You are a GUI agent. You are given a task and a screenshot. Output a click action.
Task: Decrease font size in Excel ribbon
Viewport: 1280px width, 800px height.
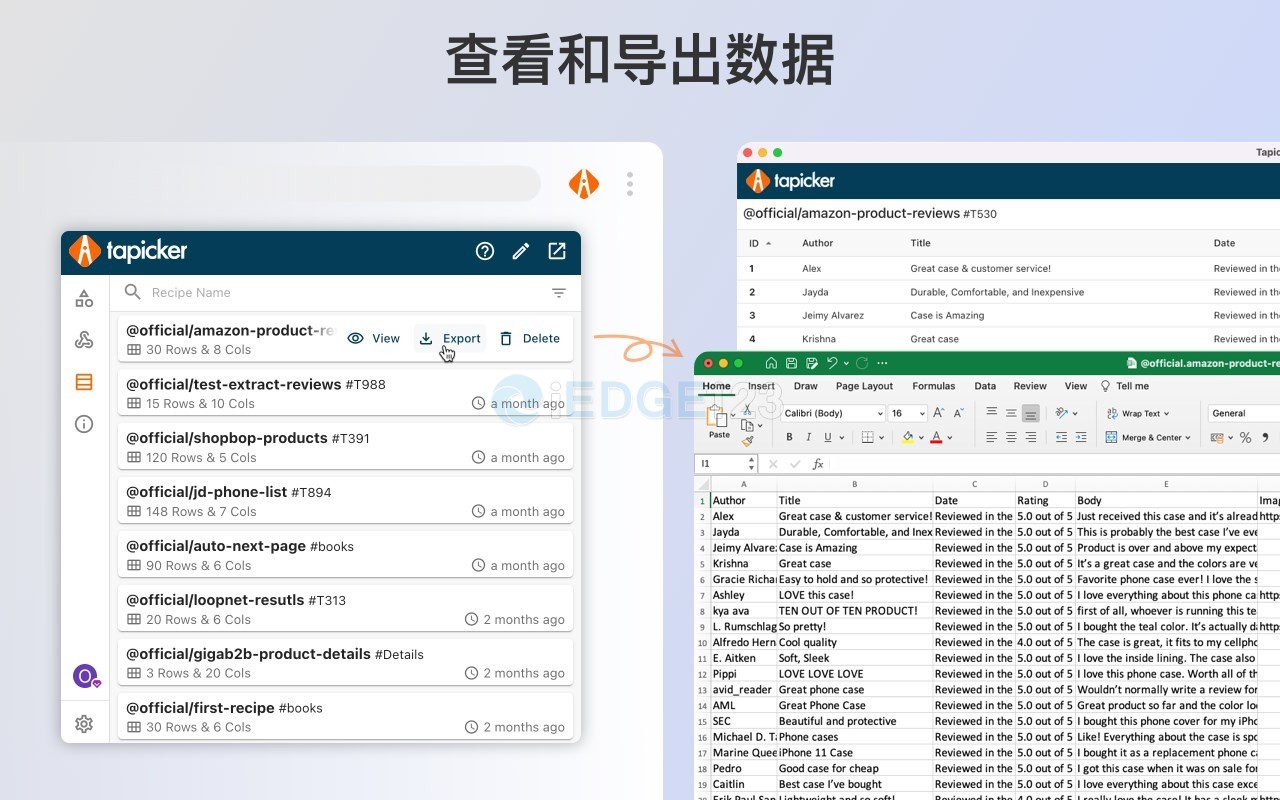point(958,413)
